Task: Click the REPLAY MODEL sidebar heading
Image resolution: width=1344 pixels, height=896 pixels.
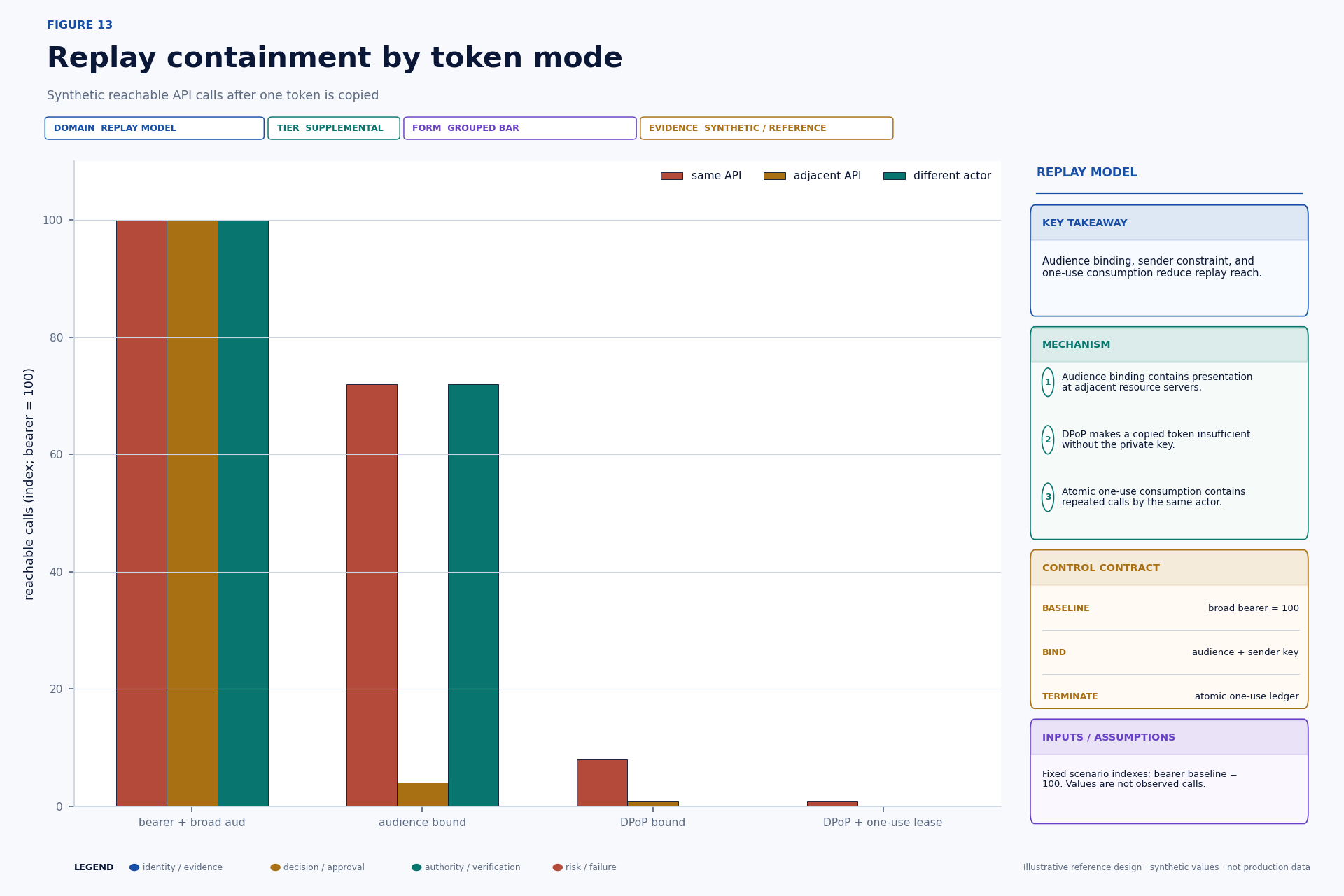Action: (x=1087, y=172)
